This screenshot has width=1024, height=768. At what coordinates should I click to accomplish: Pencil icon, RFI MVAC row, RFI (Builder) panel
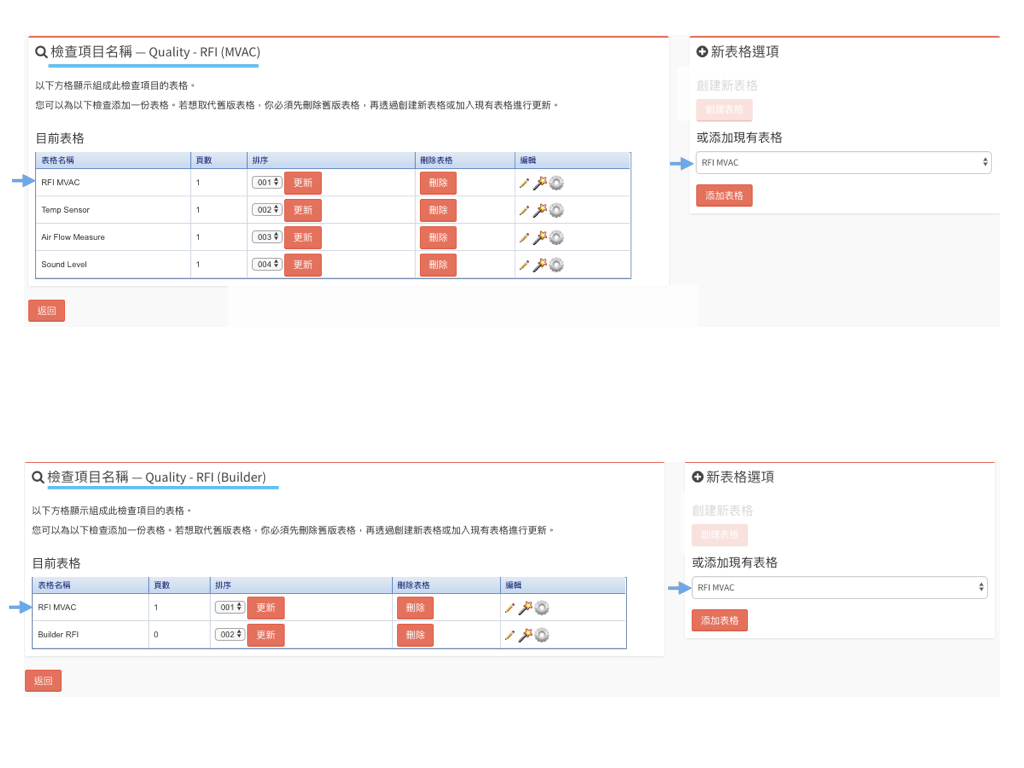tap(509, 609)
